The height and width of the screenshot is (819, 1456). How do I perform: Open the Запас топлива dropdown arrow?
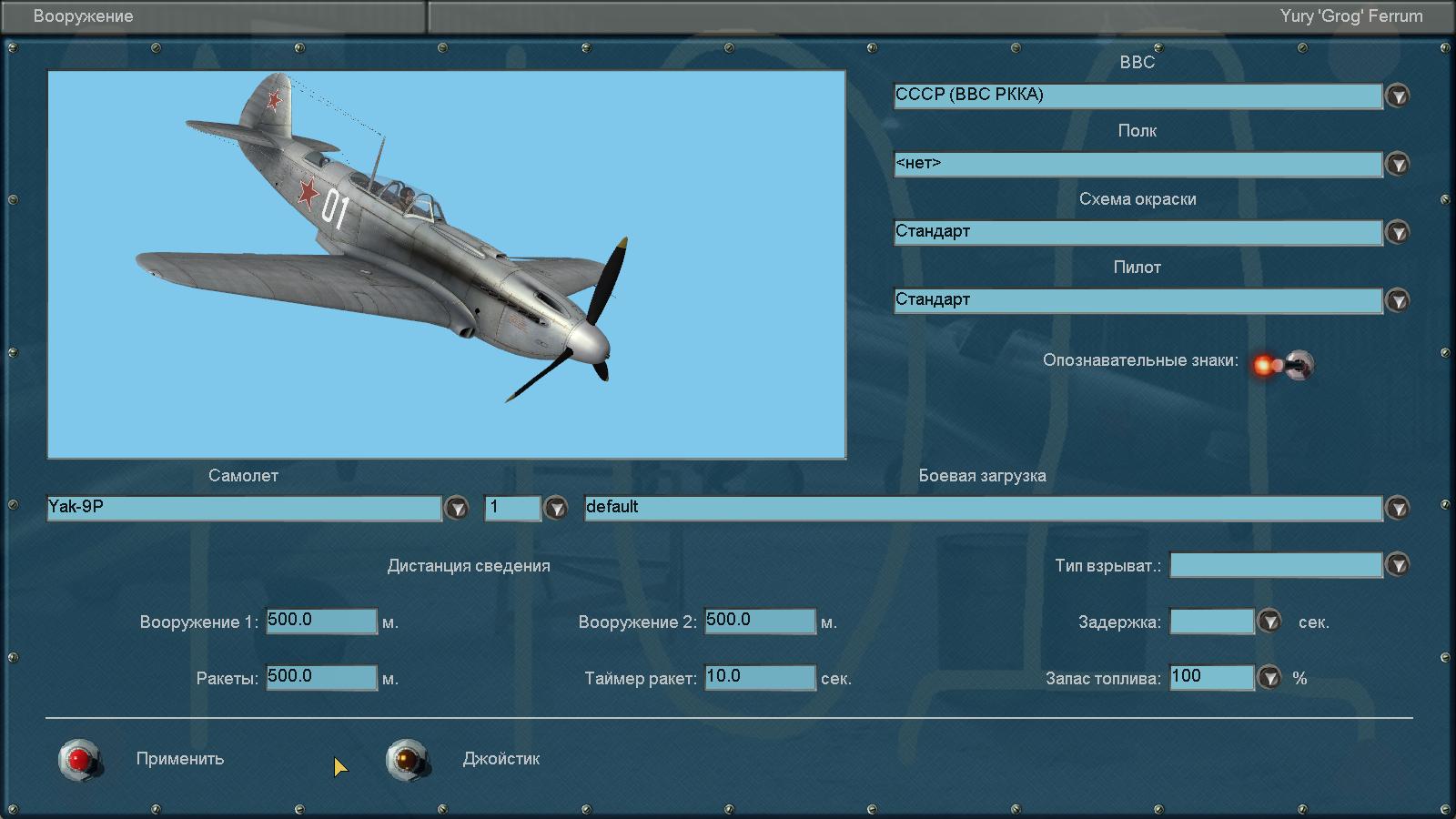click(1269, 678)
